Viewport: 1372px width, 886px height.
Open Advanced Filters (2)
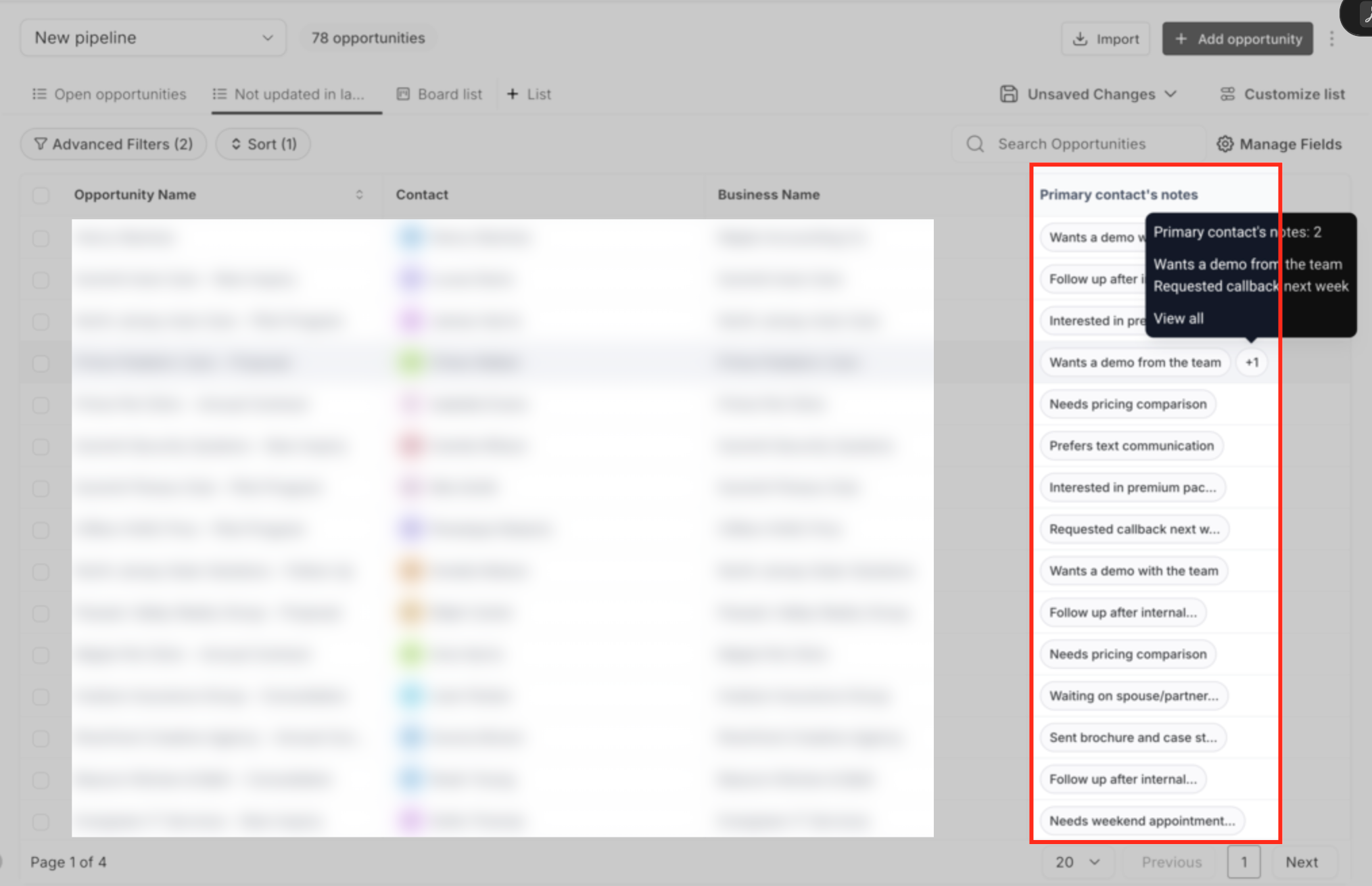[113, 144]
